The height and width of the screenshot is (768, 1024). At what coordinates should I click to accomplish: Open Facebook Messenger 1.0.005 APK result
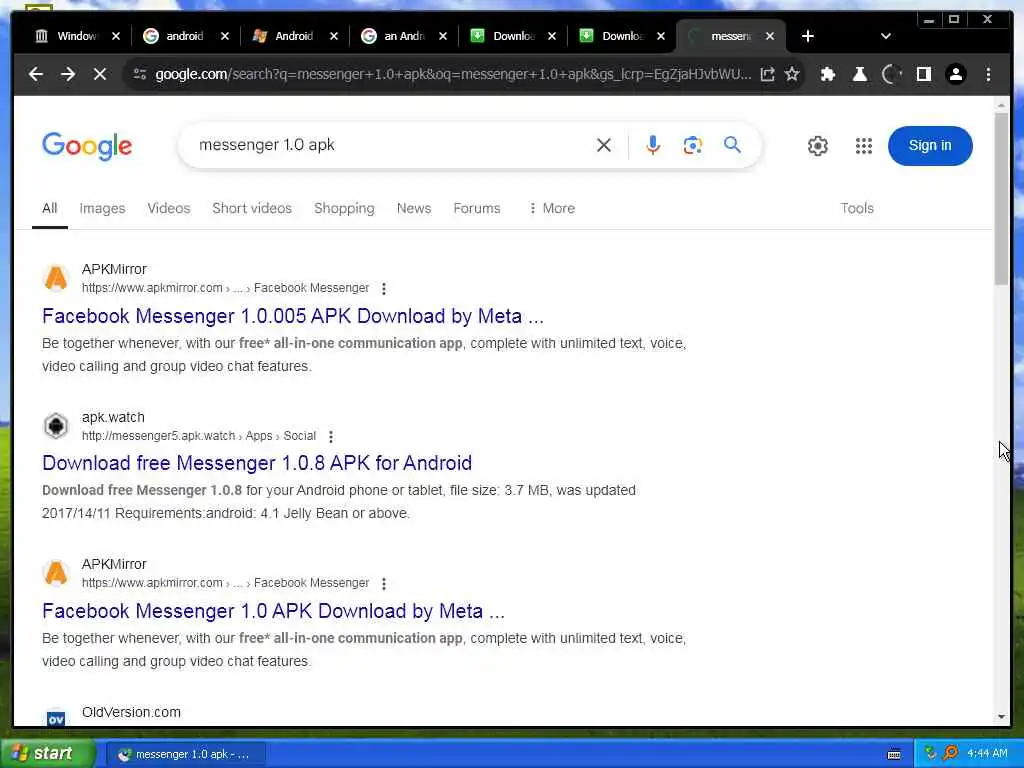[x=293, y=316]
